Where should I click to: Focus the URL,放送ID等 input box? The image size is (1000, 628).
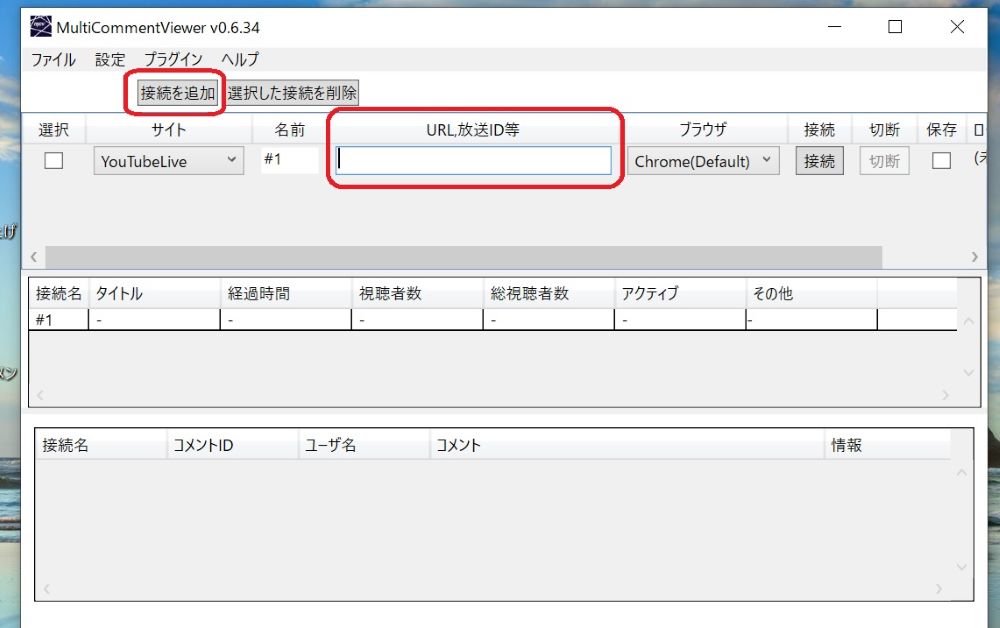pyautogui.click(x=473, y=161)
